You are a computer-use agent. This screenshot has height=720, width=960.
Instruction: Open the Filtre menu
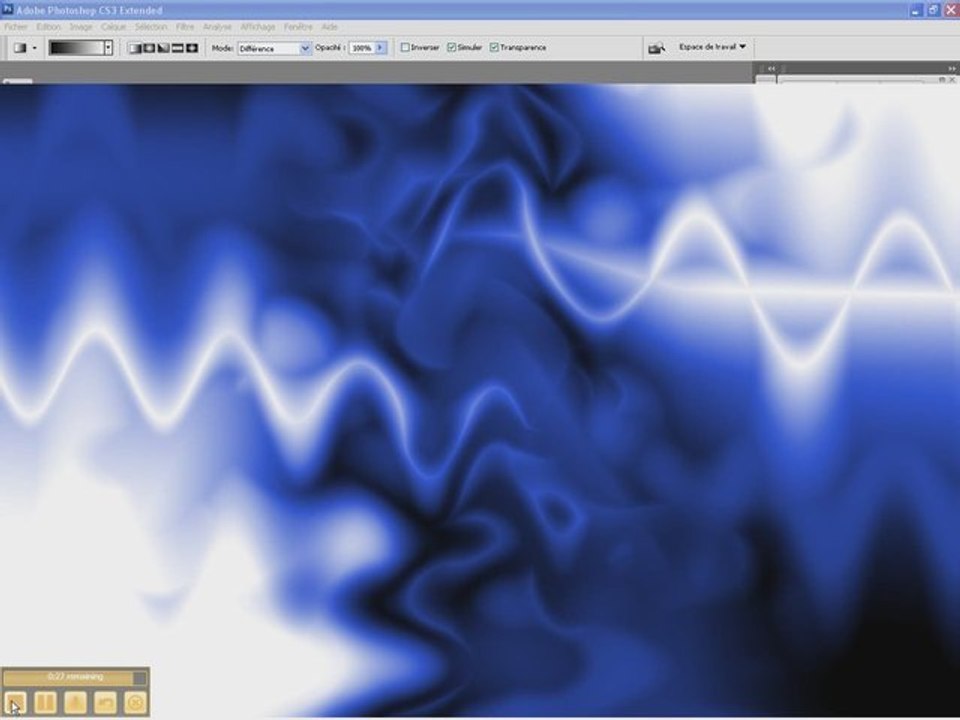coord(185,27)
